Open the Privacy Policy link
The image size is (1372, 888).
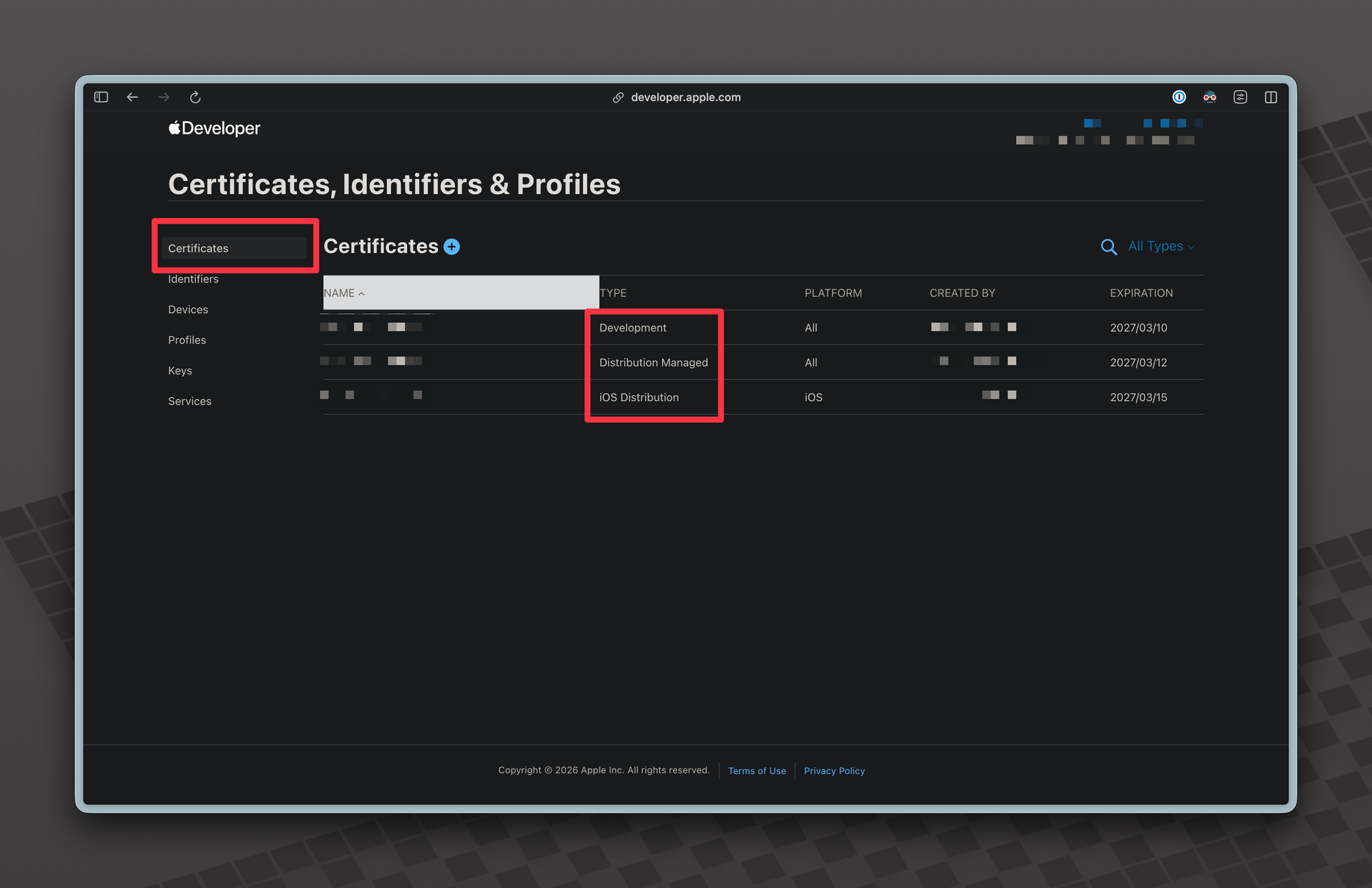pos(833,771)
